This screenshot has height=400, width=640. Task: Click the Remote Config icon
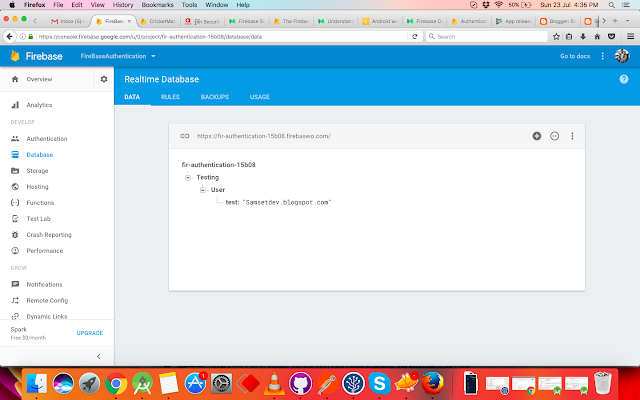point(15,300)
